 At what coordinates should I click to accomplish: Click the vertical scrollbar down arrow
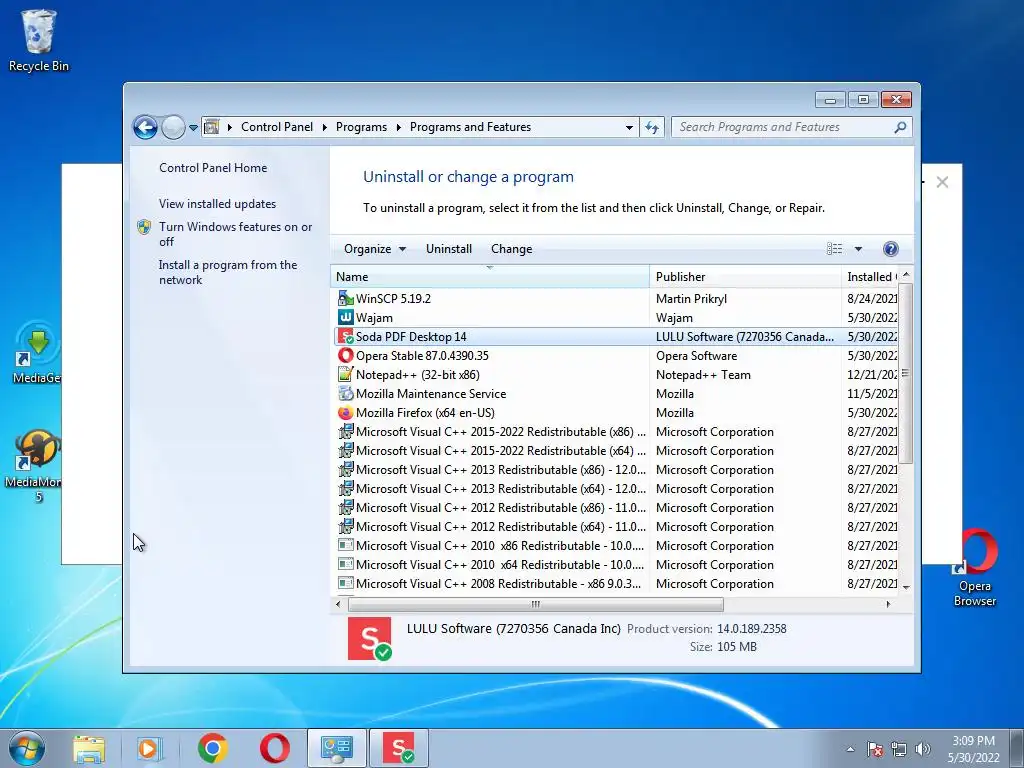click(906, 587)
